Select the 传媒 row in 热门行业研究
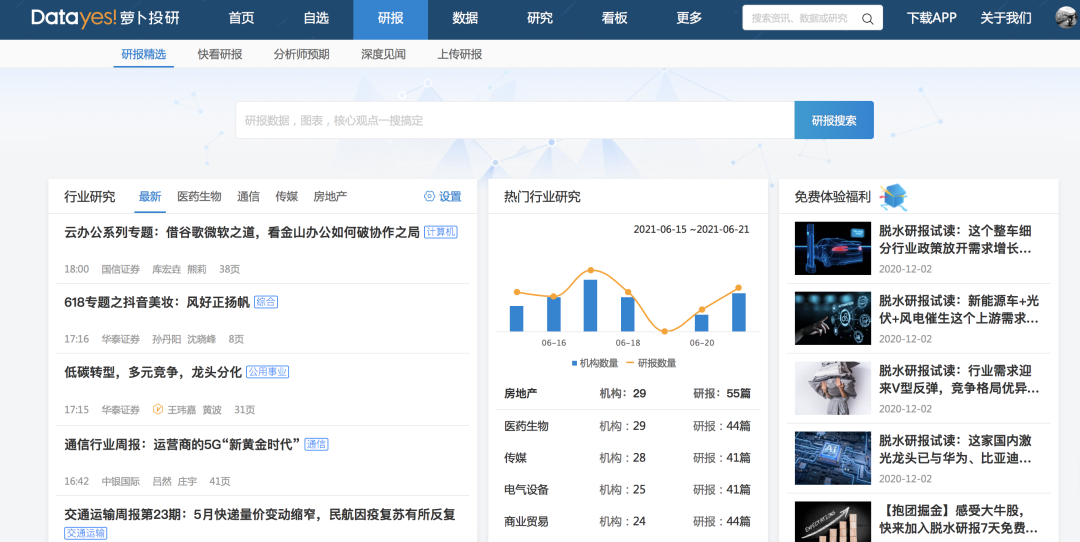 pyautogui.click(x=627, y=458)
